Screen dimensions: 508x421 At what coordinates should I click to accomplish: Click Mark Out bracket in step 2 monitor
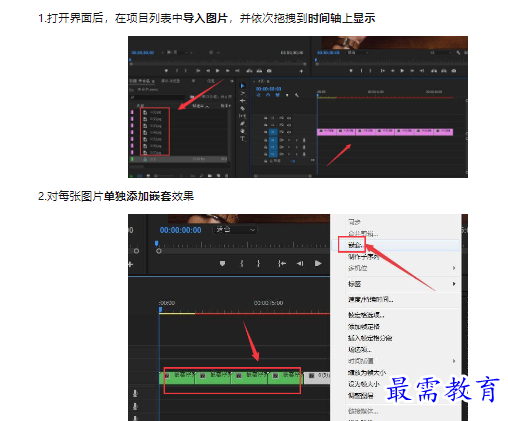pos(258,264)
